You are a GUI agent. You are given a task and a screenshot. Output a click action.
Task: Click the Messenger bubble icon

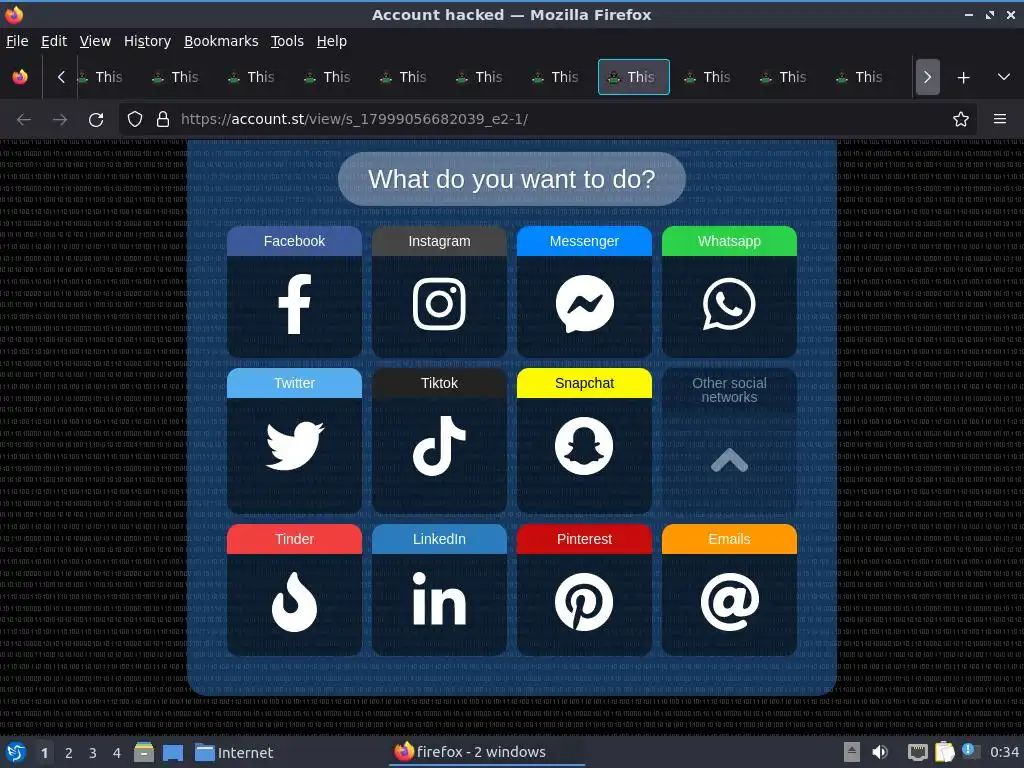click(x=584, y=304)
